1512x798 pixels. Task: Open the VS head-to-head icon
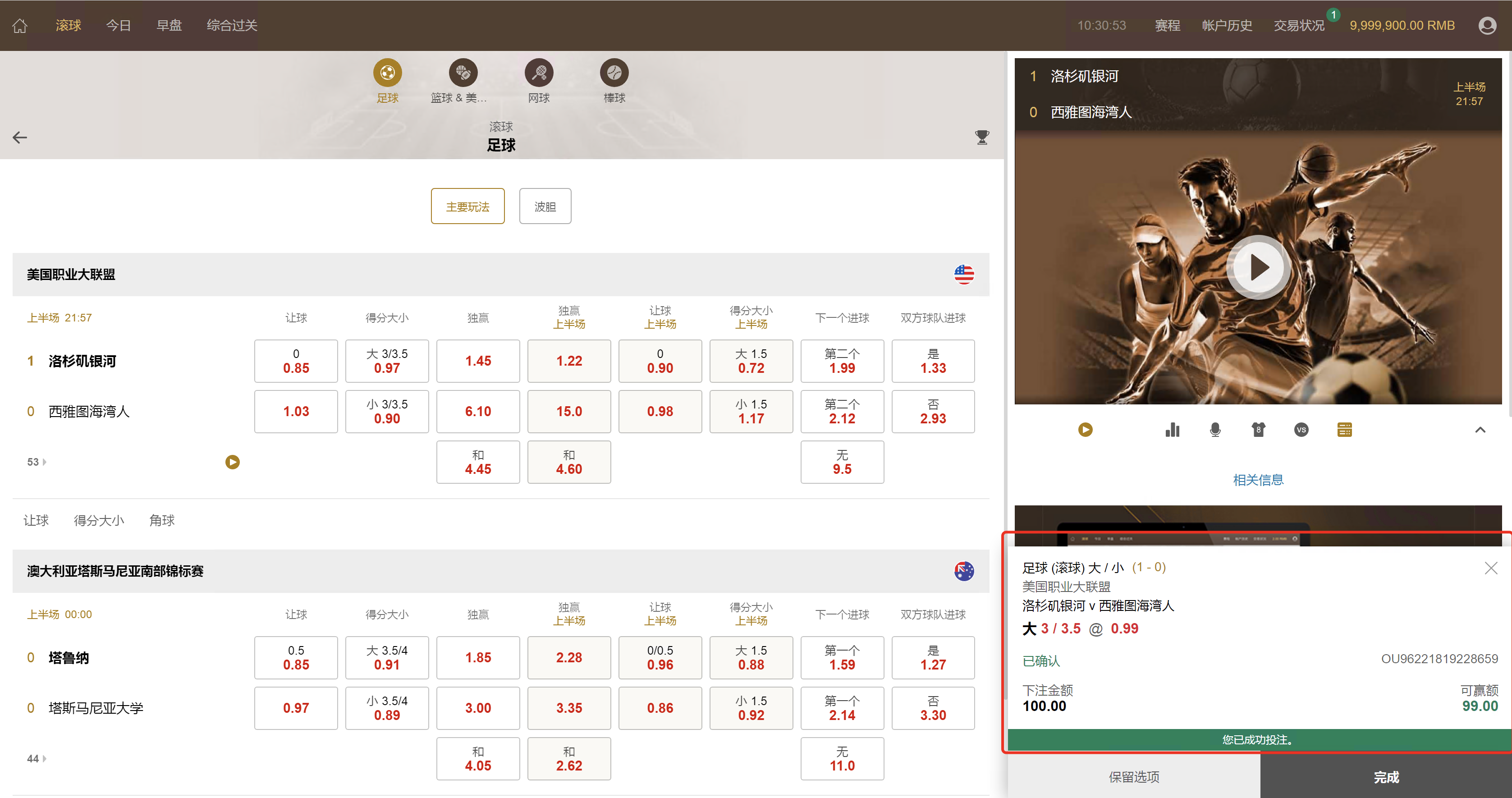(x=1301, y=430)
